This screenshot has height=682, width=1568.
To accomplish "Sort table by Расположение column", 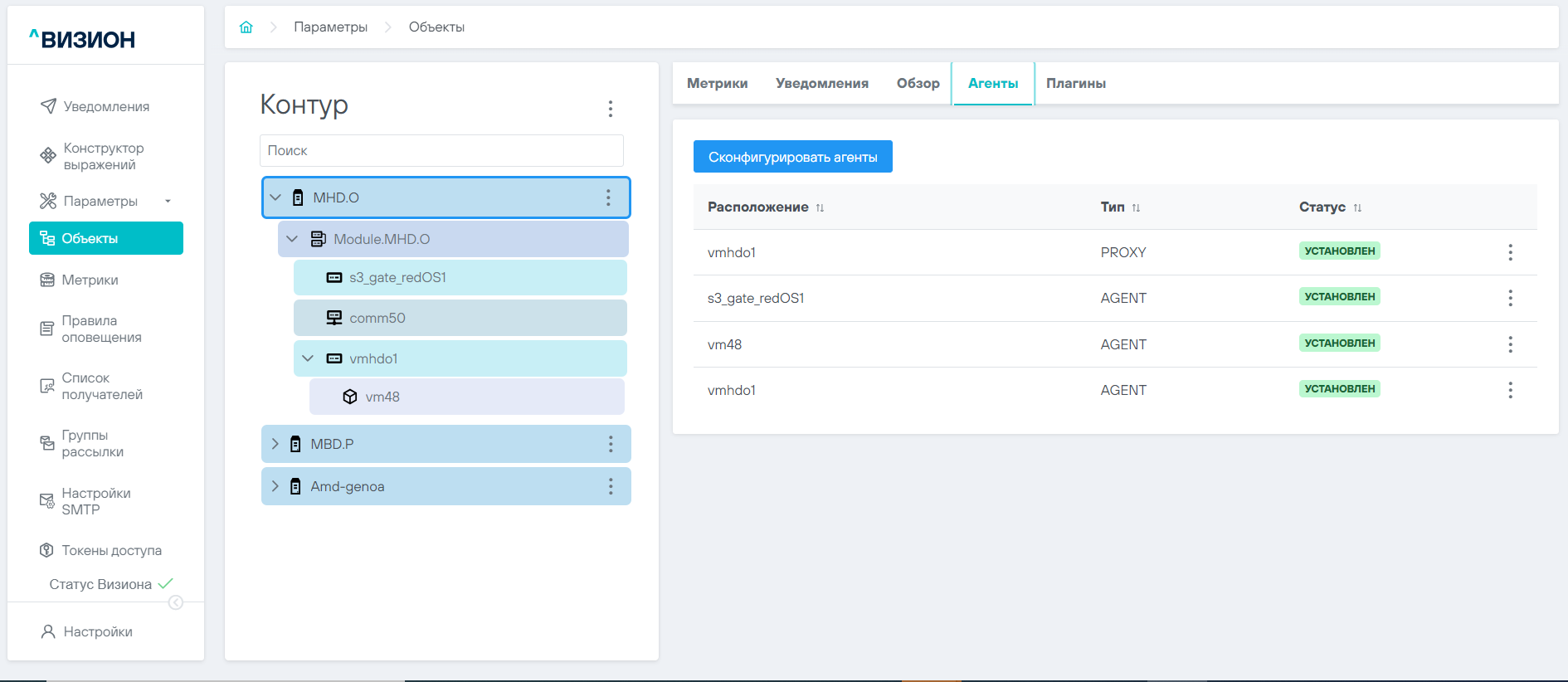I will (x=820, y=207).
